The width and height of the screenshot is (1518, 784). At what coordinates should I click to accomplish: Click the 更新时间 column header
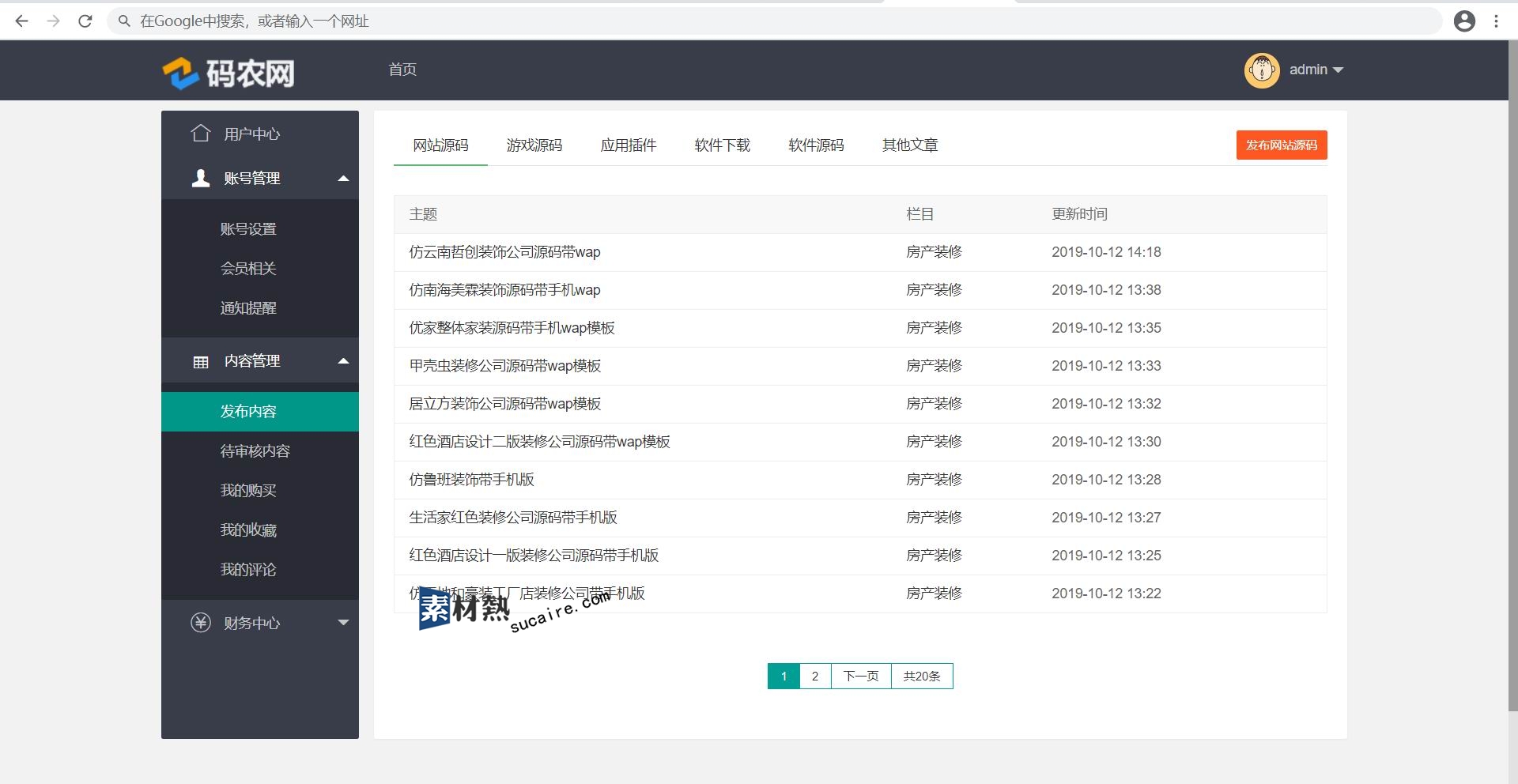[1079, 214]
